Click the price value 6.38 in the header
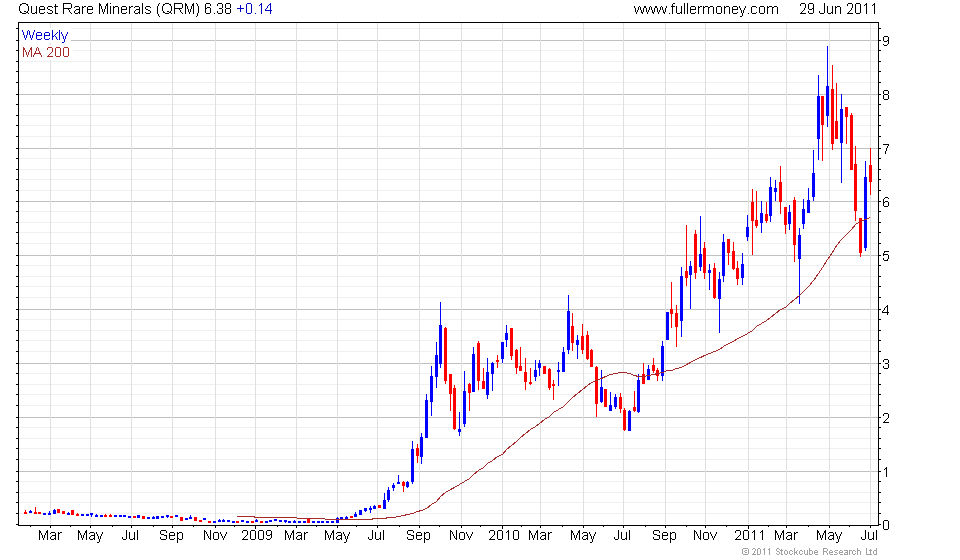 click(x=218, y=9)
